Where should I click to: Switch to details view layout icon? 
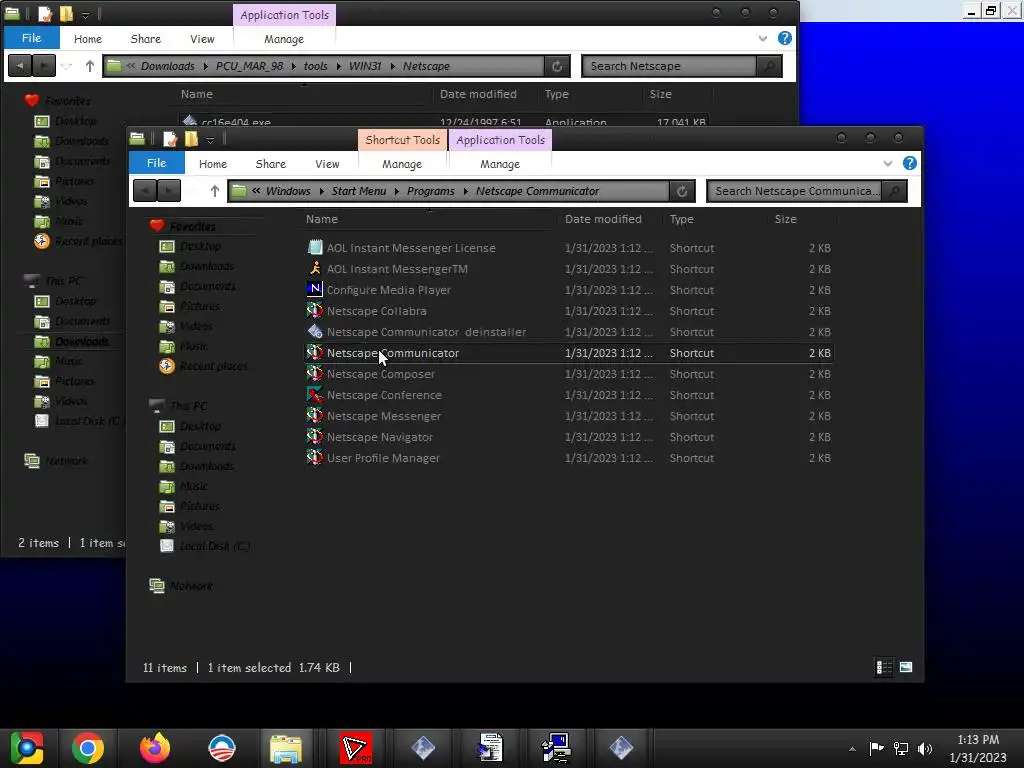(884, 667)
